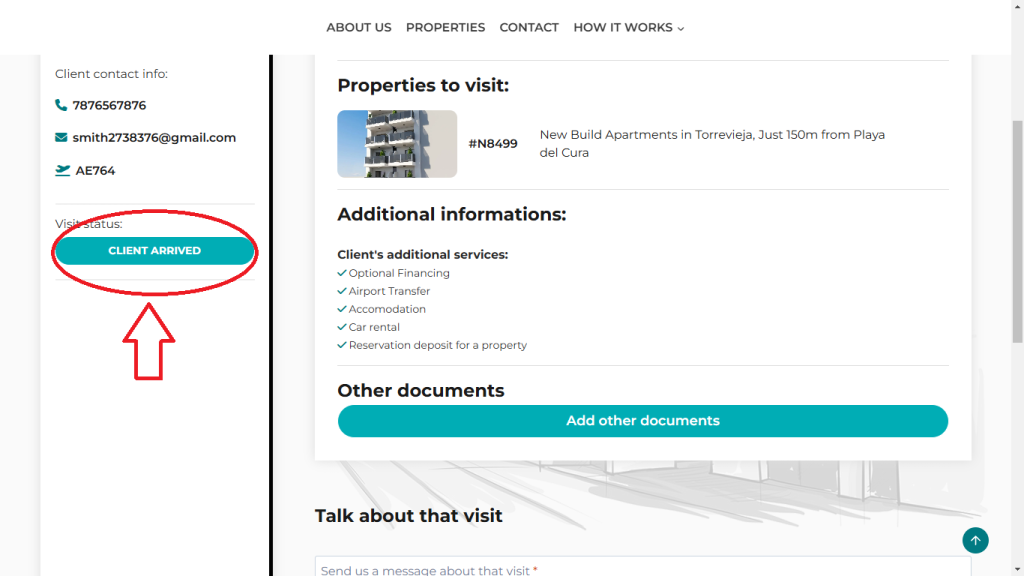This screenshot has height=576, width=1024.
Task: Click the envelope icon next to email
Action: tap(61, 138)
